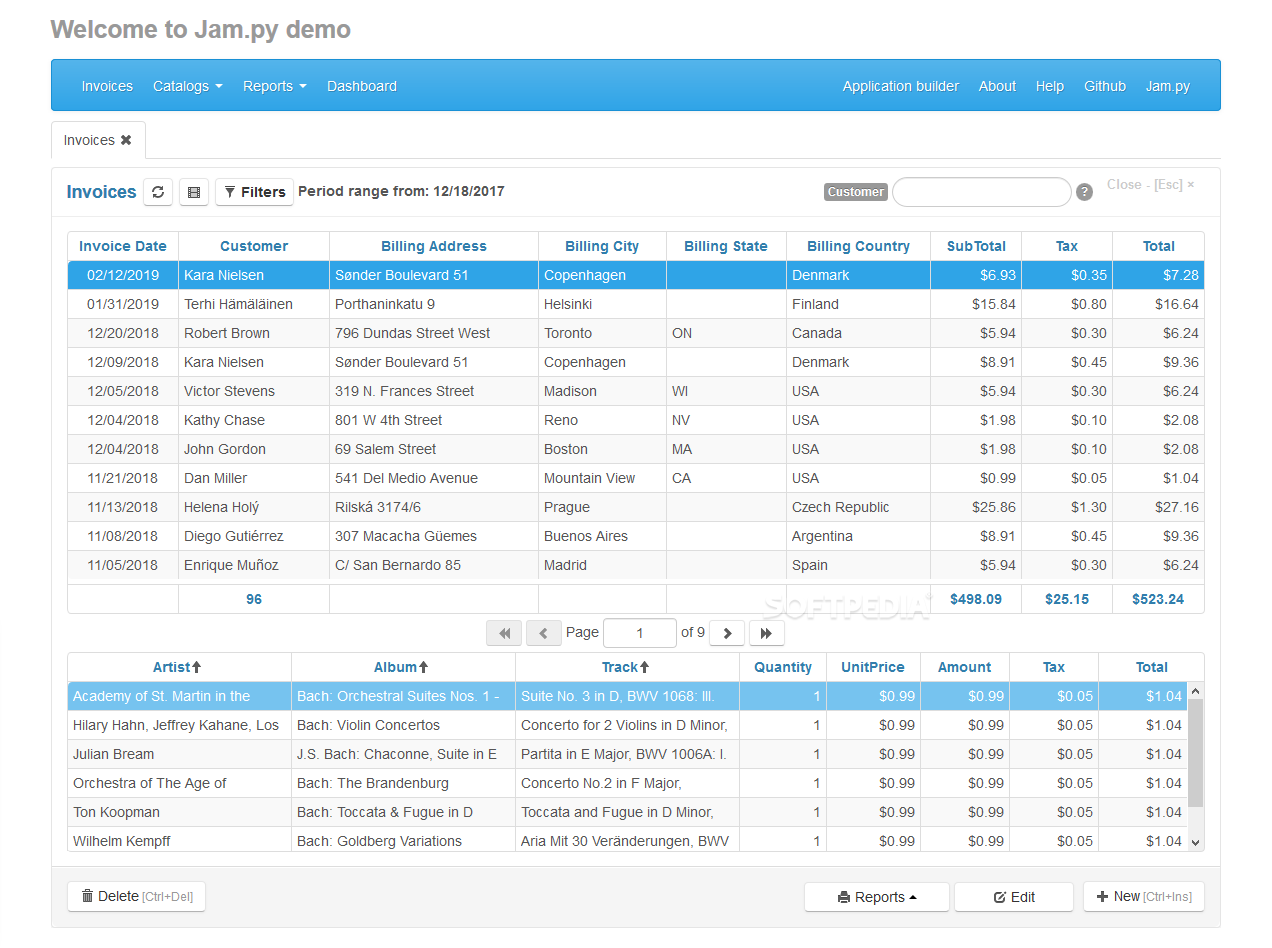The image size is (1272, 948).
Task: Select Orchestra of The Age of row
Action: tap(627, 783)
